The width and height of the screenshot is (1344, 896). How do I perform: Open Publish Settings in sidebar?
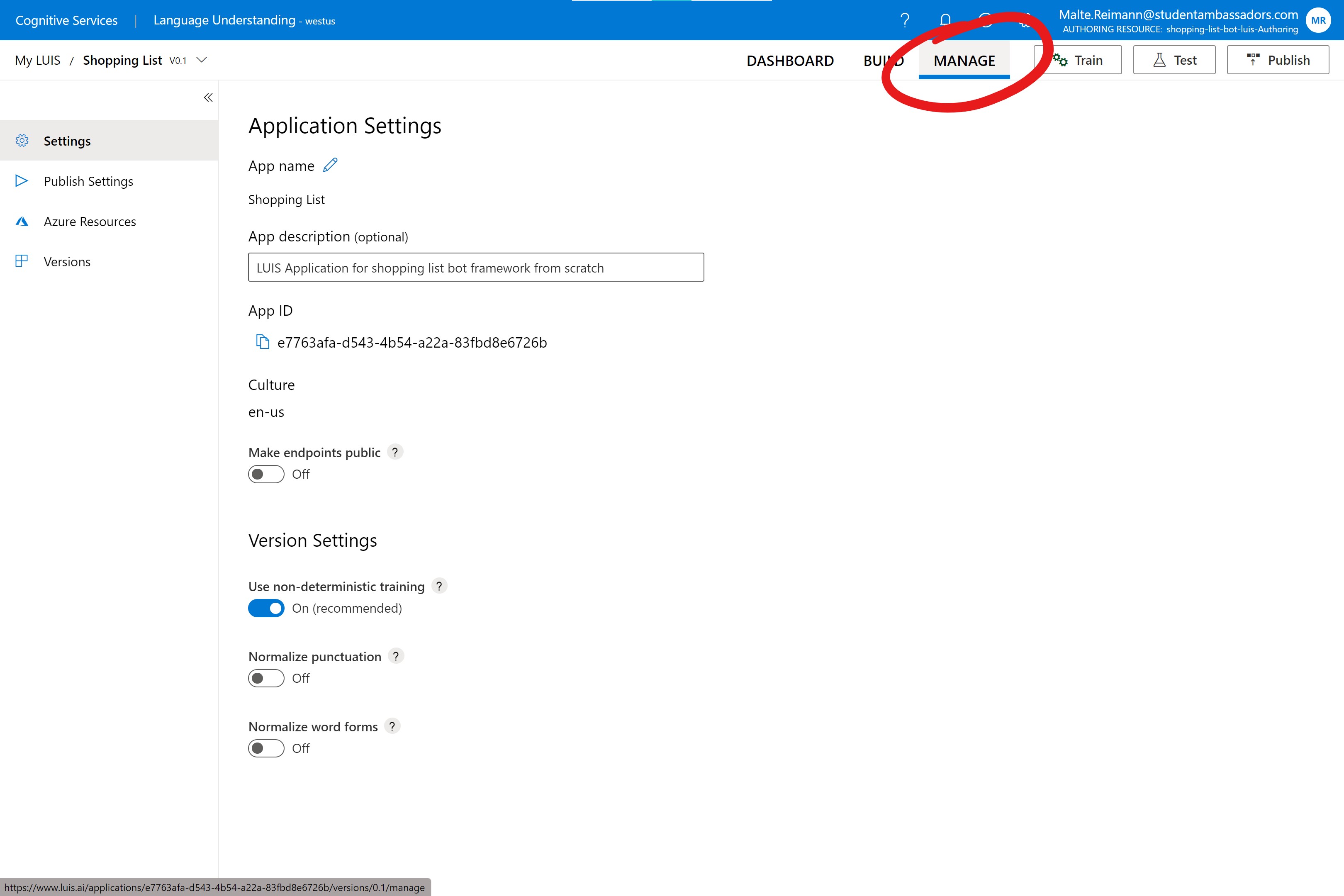pyautogui.click(x=87, y=181)
